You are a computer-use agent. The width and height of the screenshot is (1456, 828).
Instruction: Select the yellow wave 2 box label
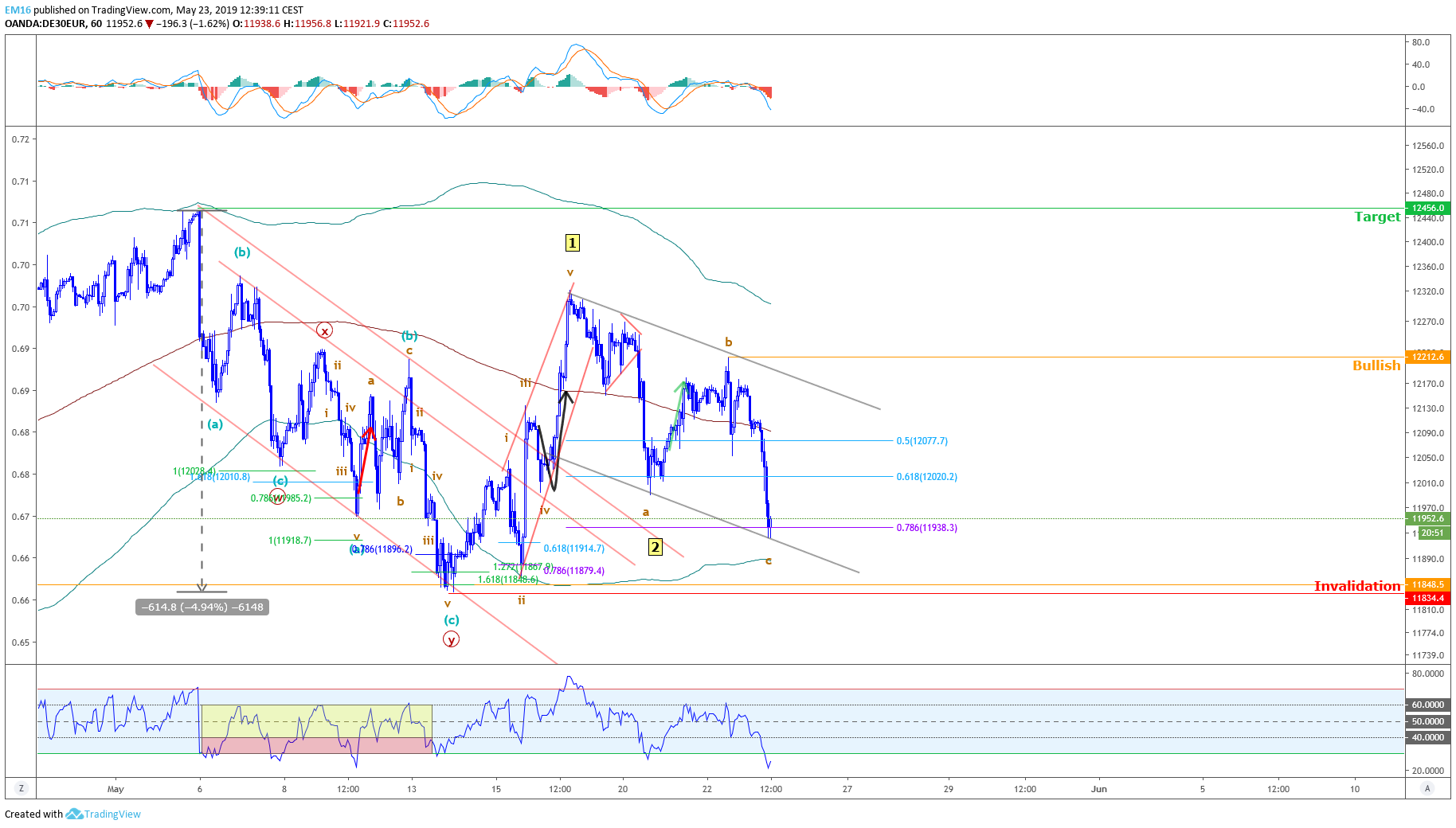655,547
